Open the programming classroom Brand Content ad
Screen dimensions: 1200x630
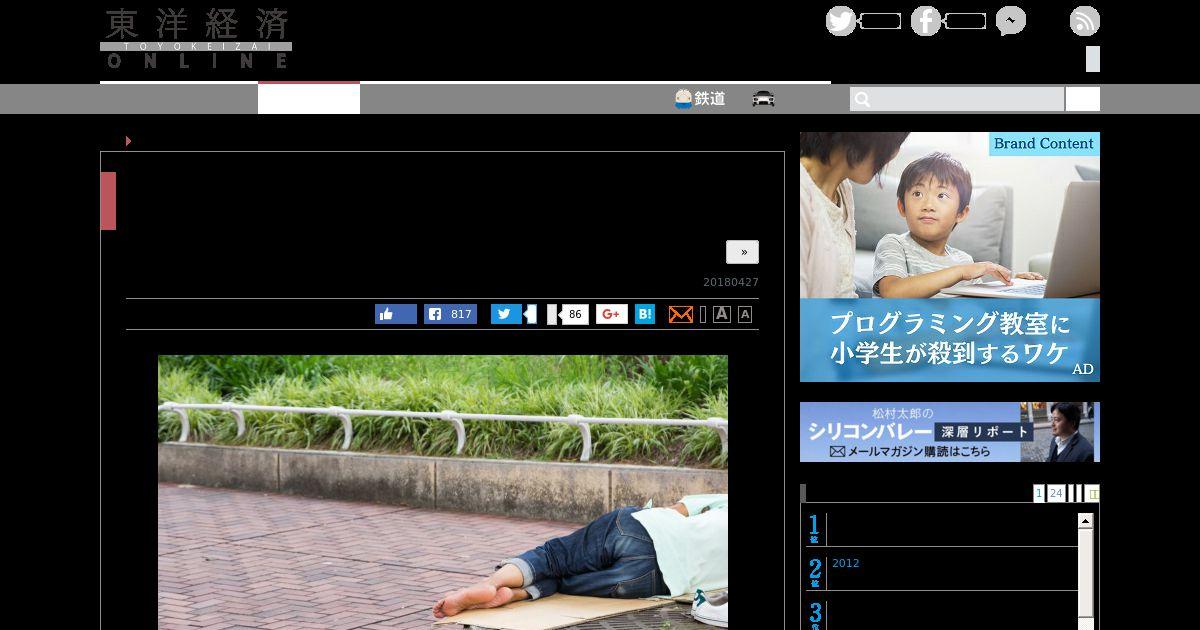(x=950, y=257)
